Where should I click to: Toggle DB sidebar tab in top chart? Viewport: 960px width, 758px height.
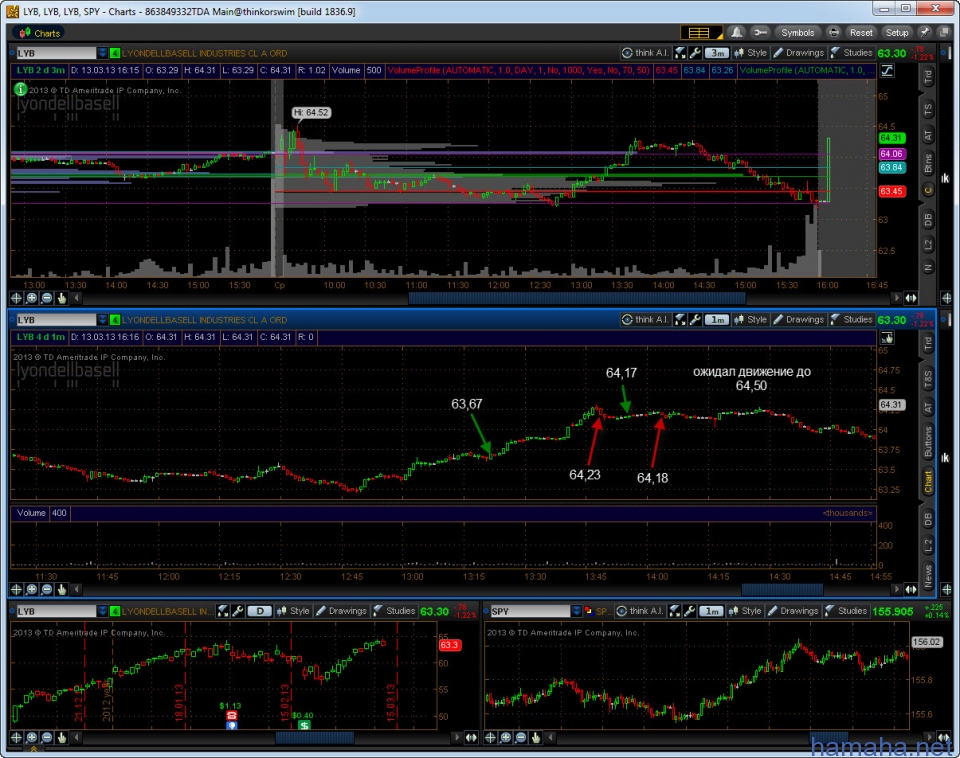(x=928, y=219)
